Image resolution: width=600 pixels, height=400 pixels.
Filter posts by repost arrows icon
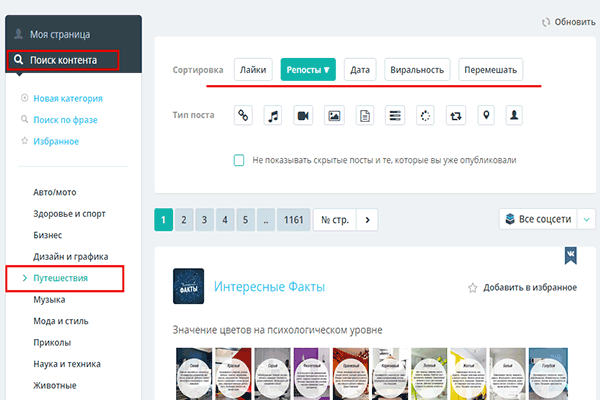pyautogui.click(x=456, y=115)
